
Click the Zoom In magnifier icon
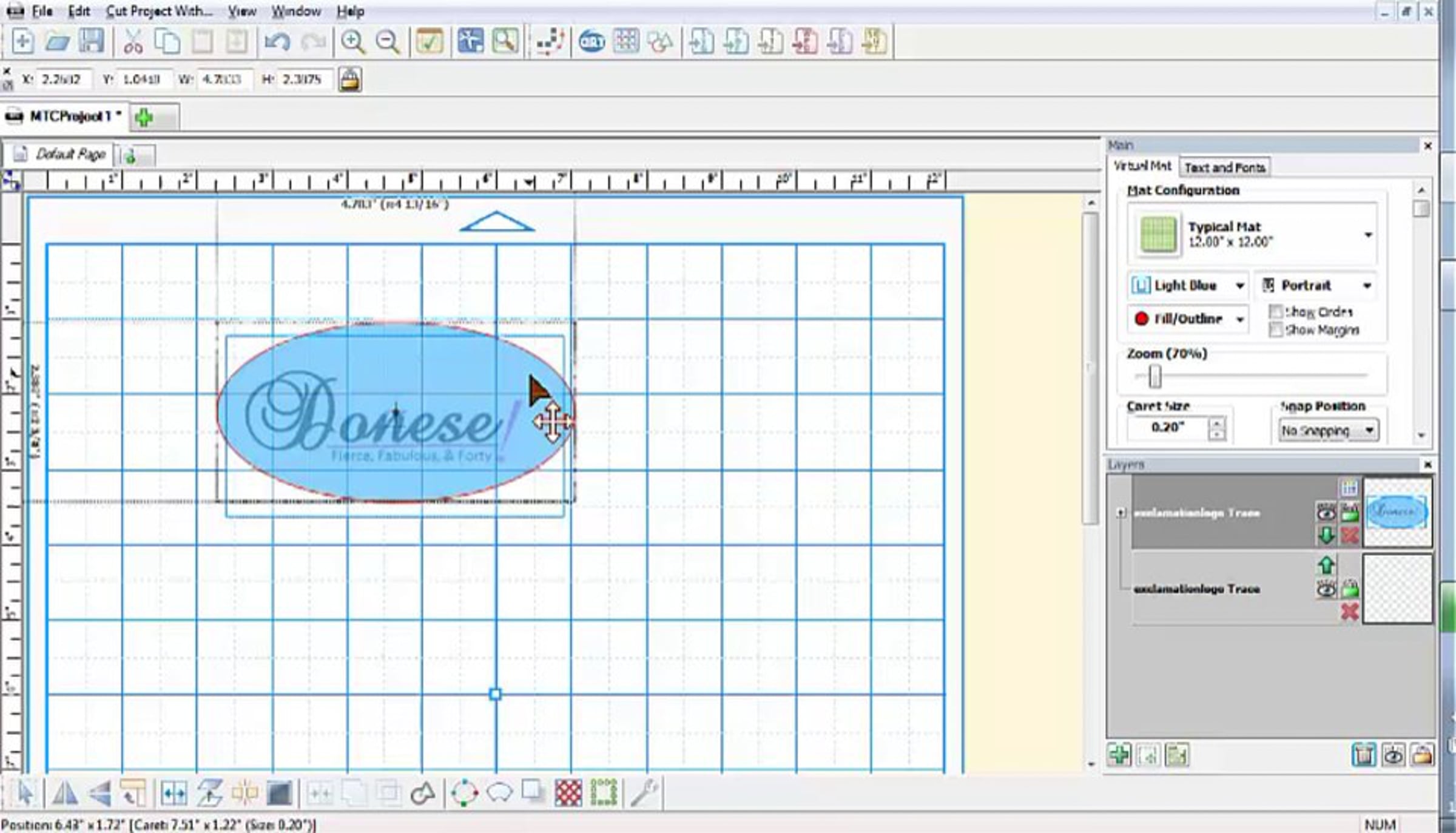pos(352,42)
